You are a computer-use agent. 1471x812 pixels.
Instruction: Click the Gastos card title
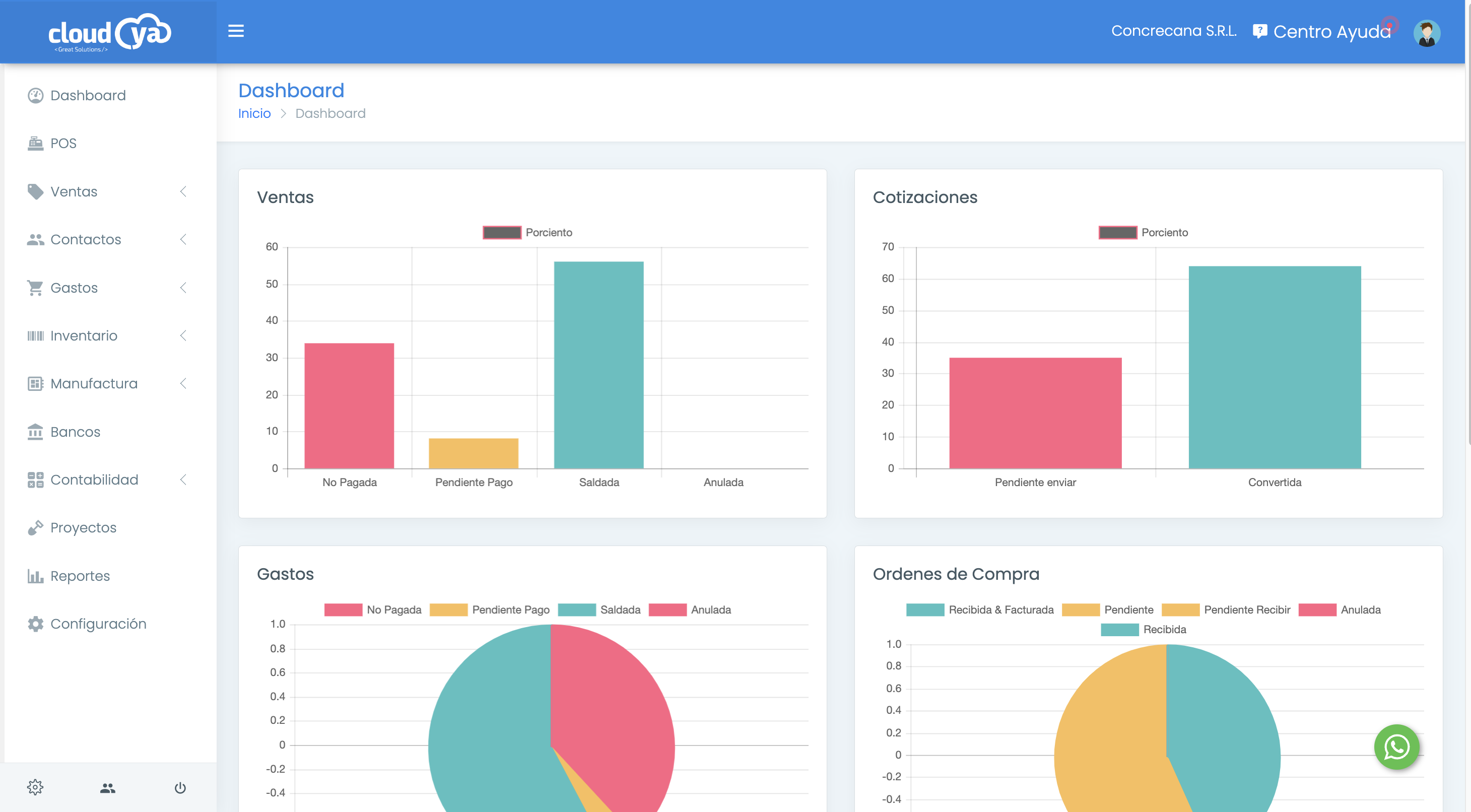(285, 574)
